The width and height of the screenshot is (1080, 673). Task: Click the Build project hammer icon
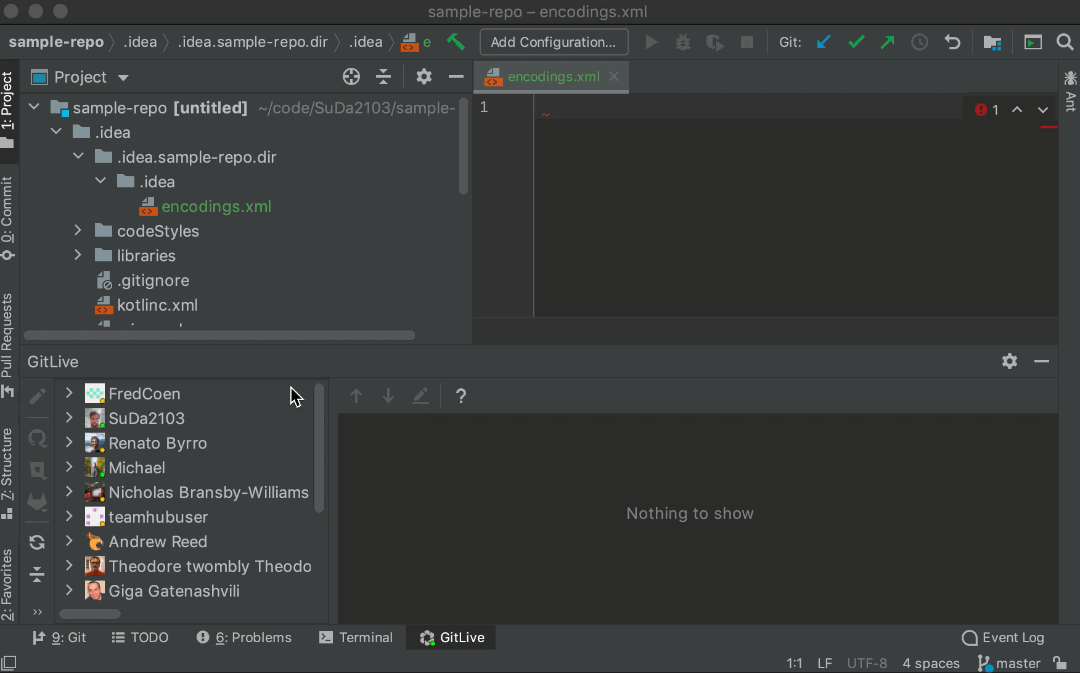455,42
